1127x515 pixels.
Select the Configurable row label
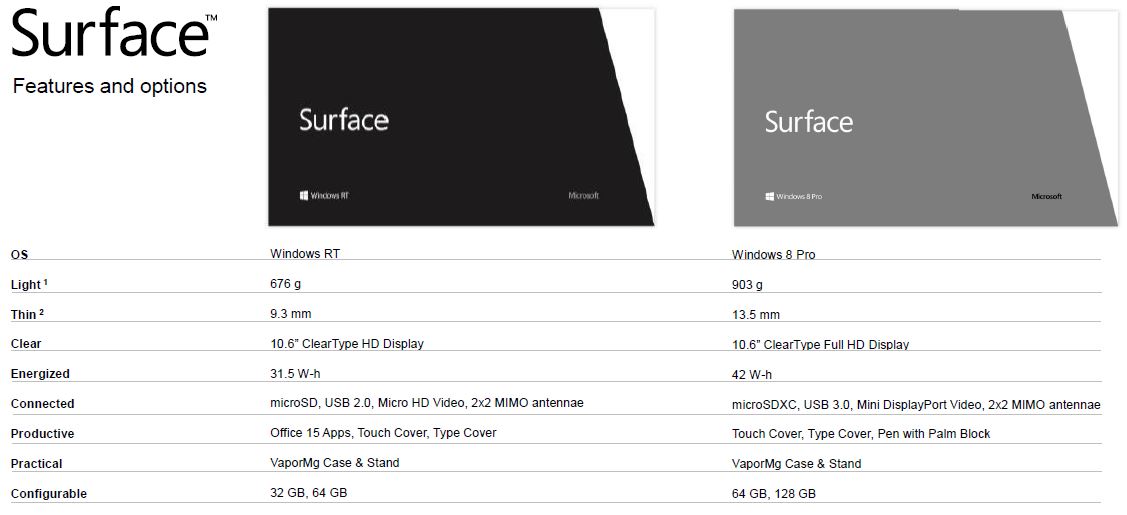pos(49,494)
